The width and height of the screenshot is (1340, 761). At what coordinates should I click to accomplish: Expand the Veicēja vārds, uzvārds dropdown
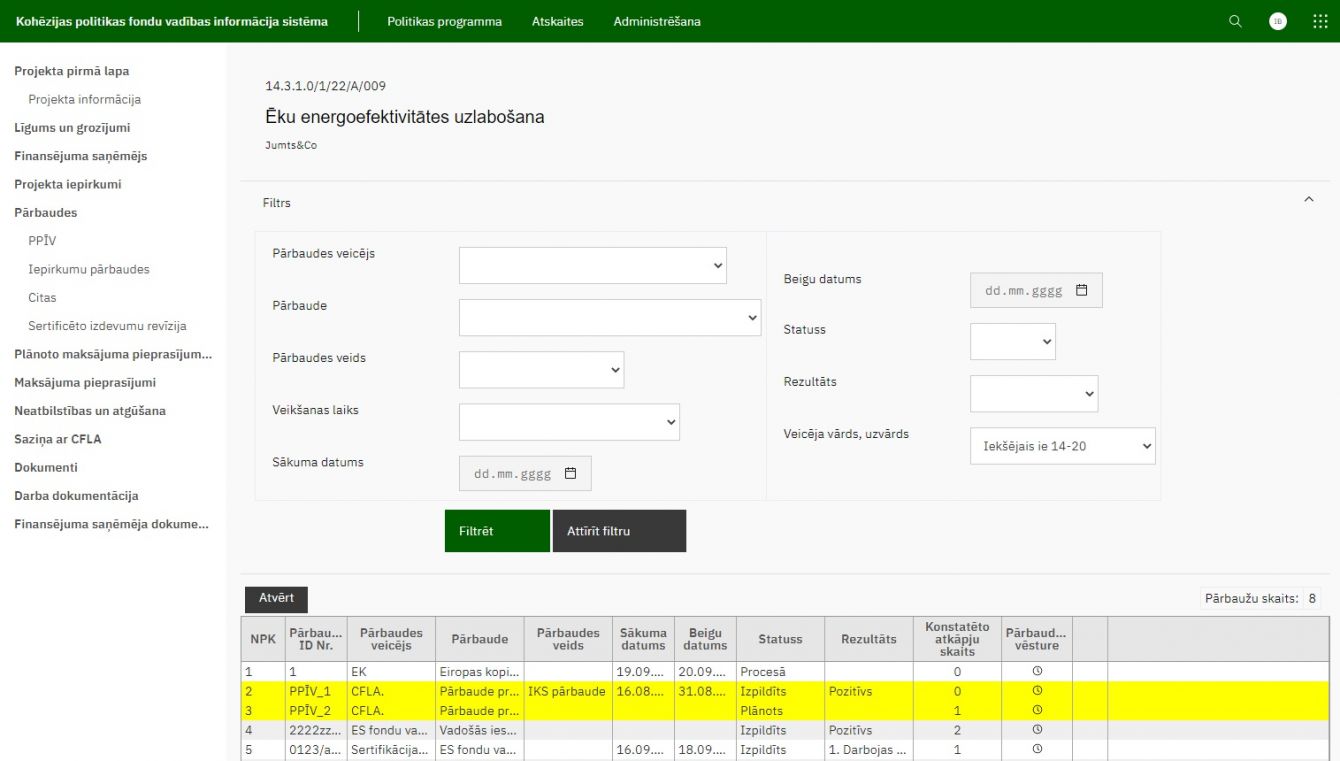(1062, 446)
